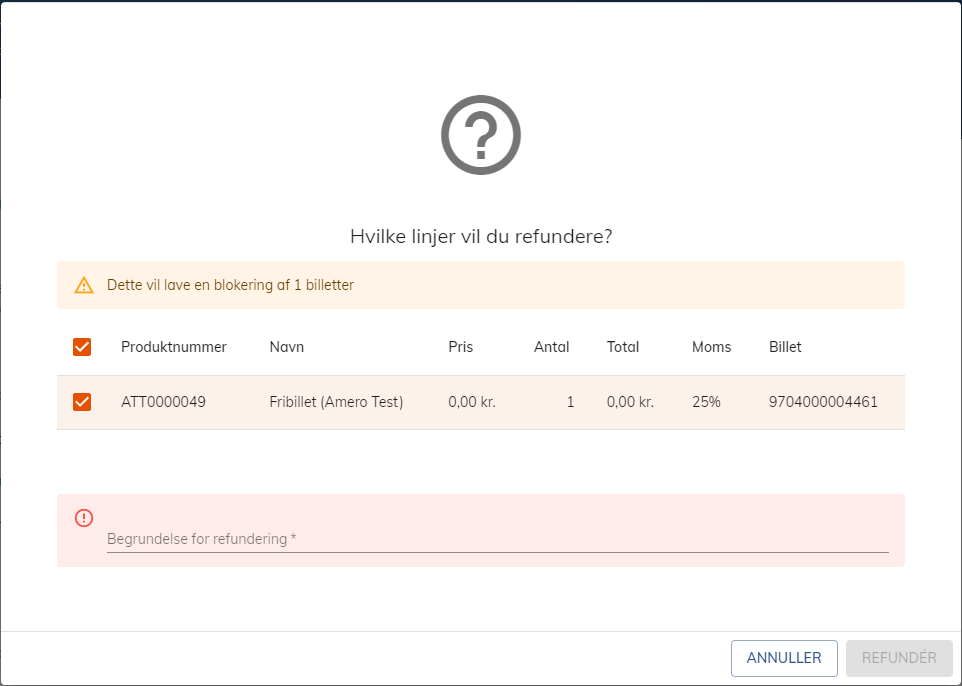The image size is (962, 686).
Task: Click the Moms column header
Action: [712, 347]
